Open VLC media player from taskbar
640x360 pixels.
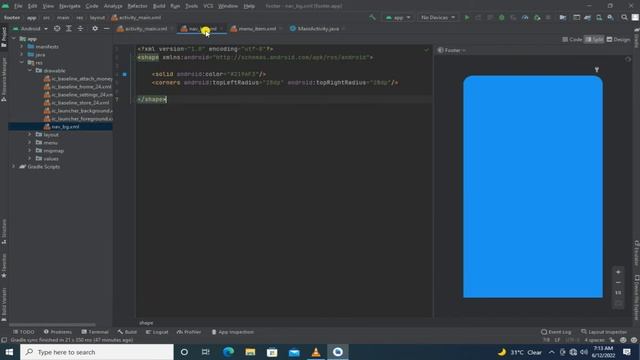pos(316,352)
